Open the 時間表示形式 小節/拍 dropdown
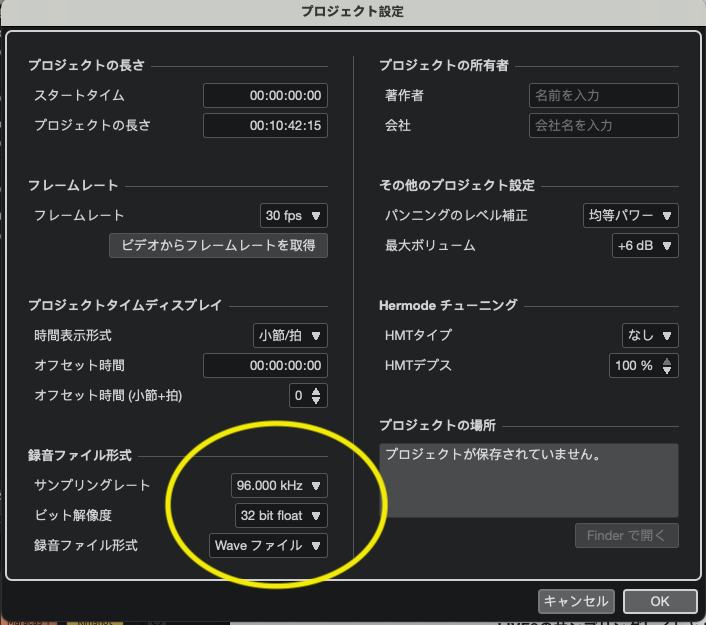Viewport: 706px width, 625px height. click(290, 336)
